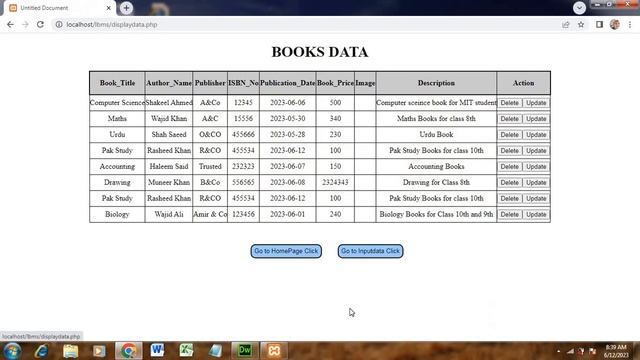
Task: Reload the displaydata.php page
Action: click(40, 24)
